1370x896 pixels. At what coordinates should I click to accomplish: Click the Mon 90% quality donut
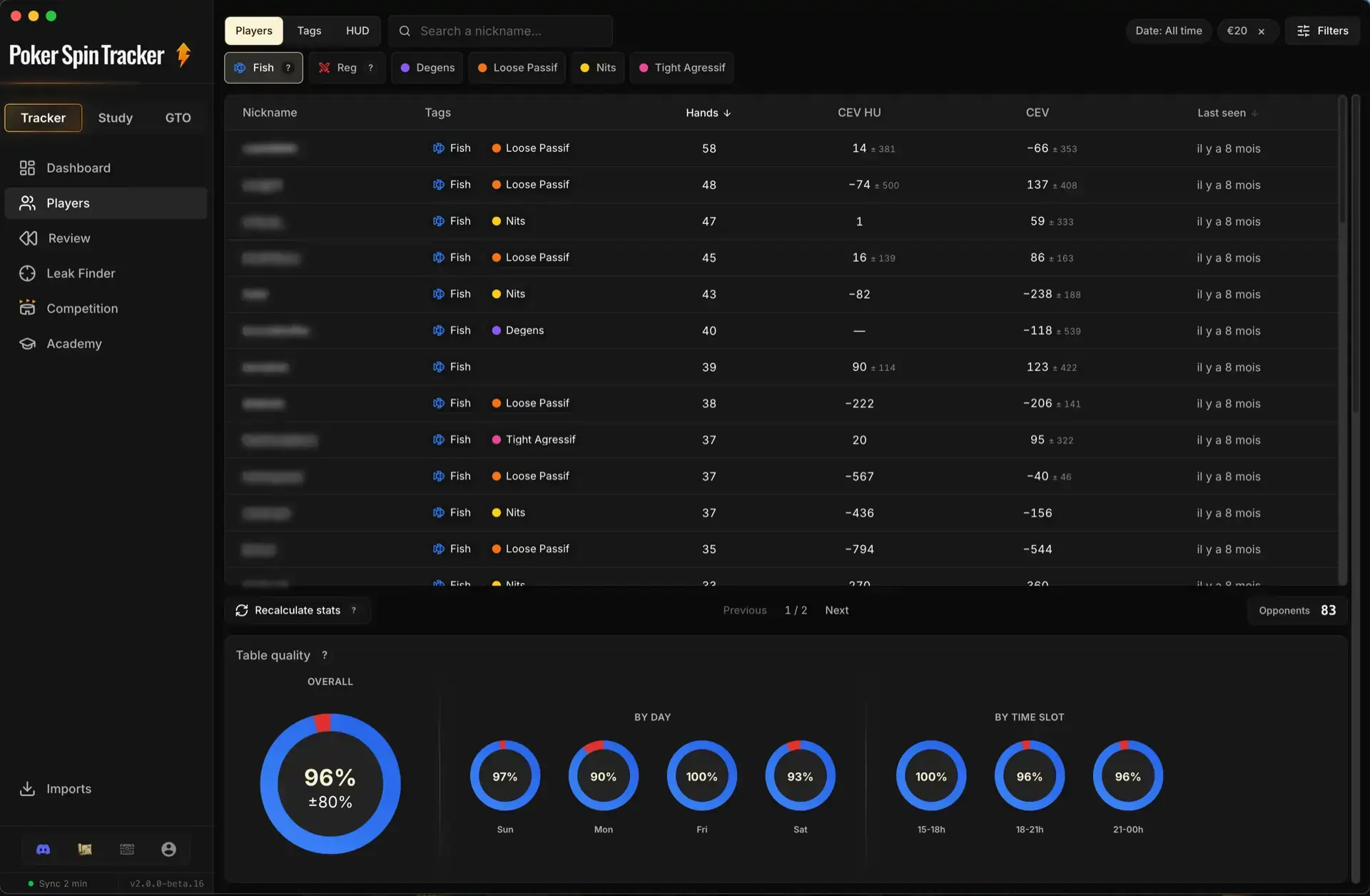[603, 775]
